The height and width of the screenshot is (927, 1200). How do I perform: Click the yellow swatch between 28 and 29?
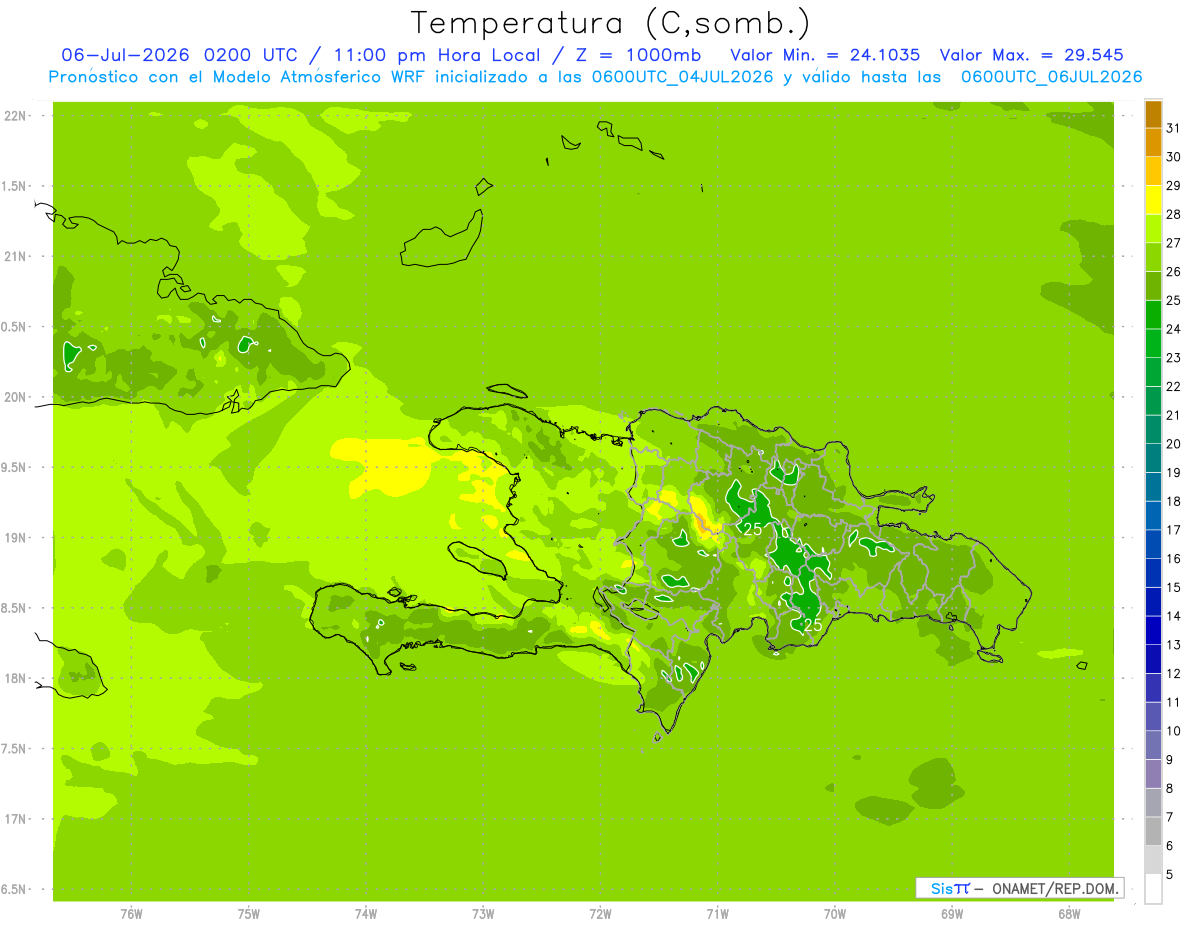(x=1153, y=200)
